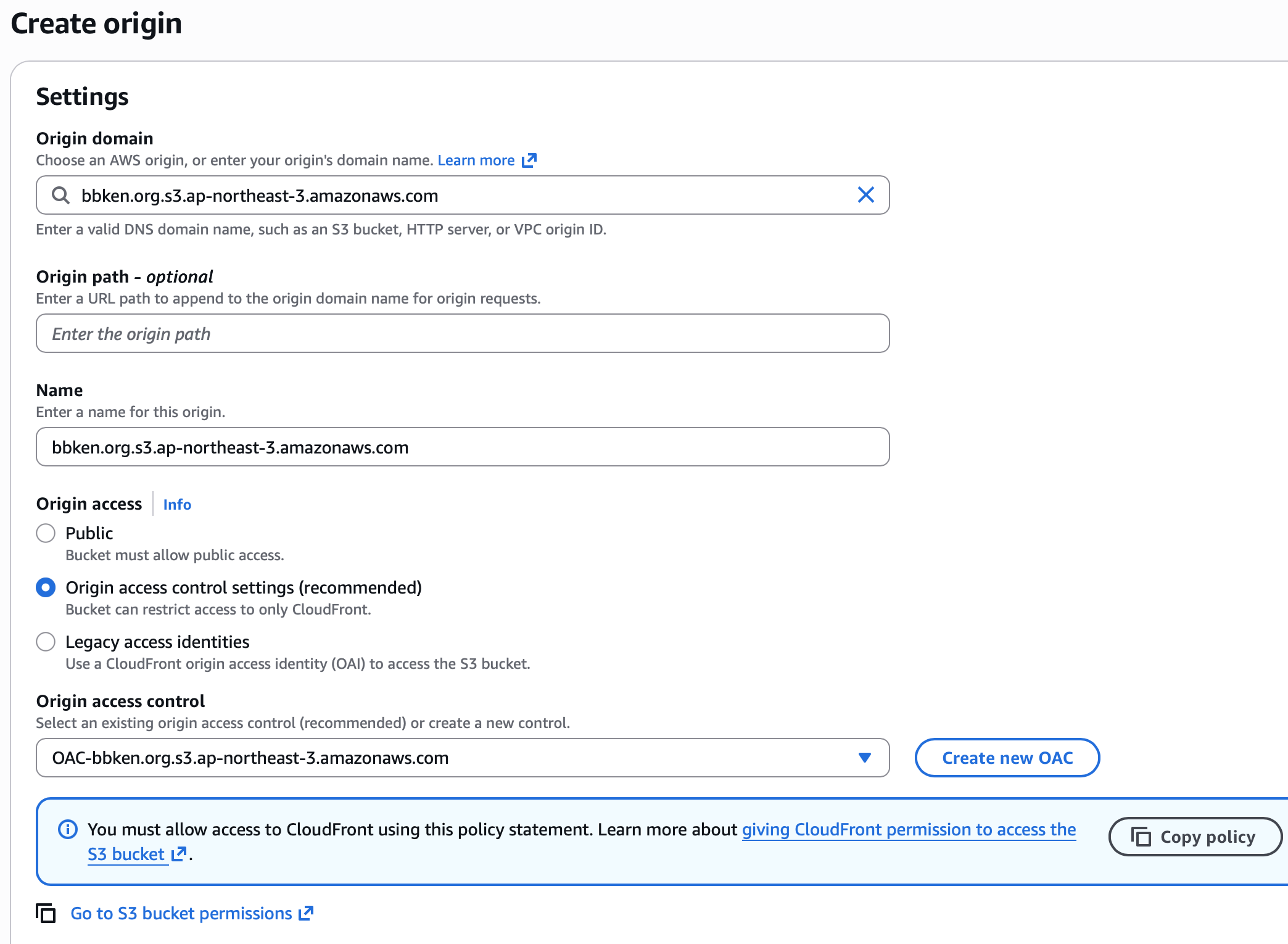Click external link icon beside Learn more
1288x944 pixels.
pyautogui.click(x=529, y=160)
